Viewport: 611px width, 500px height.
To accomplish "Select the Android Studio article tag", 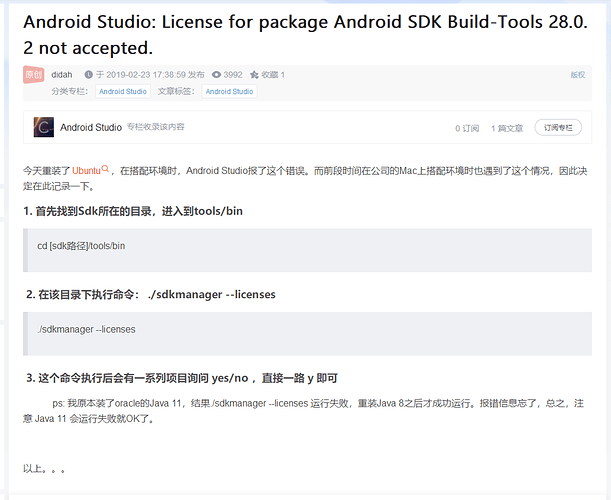I will pos(229,91).
